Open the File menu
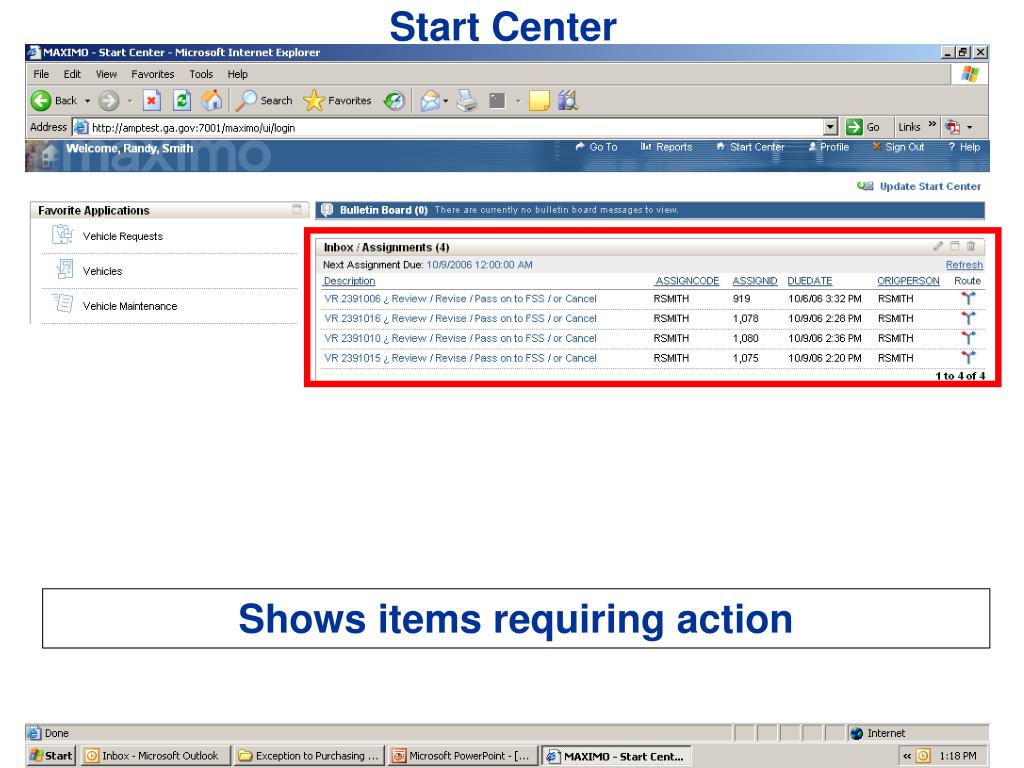Viewport: 1024px width, 768px height. pyautogui.click(x=41, y=74)
